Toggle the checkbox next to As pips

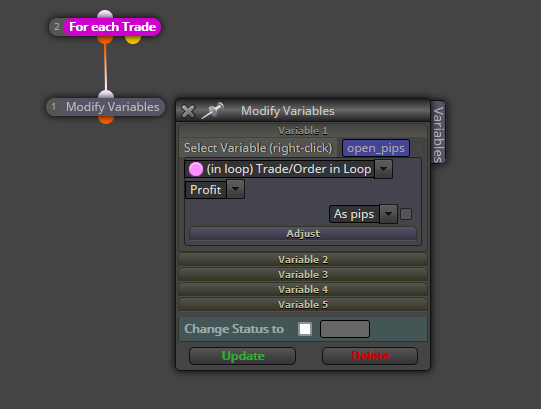406,214
